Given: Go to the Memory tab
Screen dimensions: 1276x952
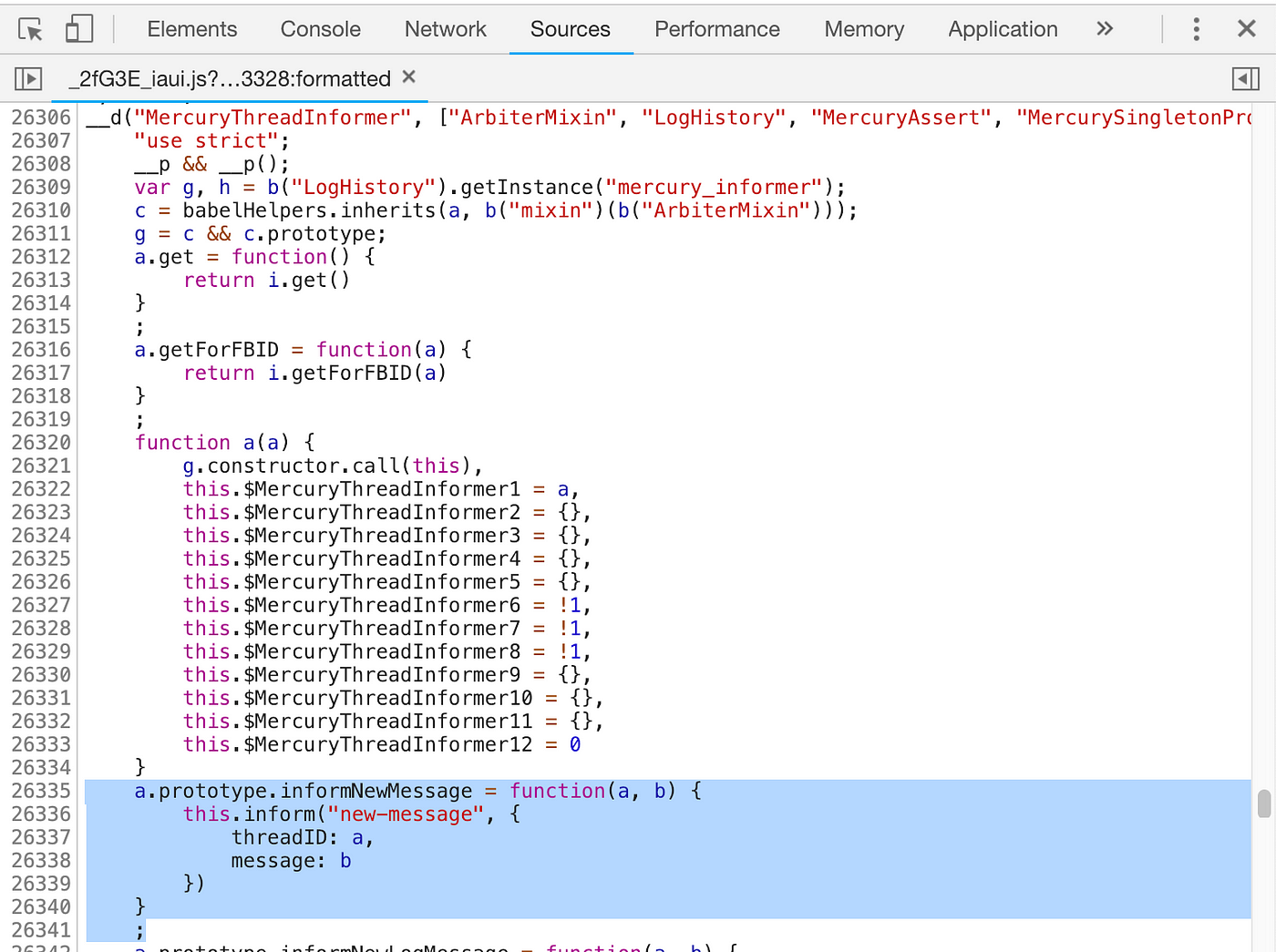Looking at the screenshot, I should pyautogui.click(x=864, y=29).
